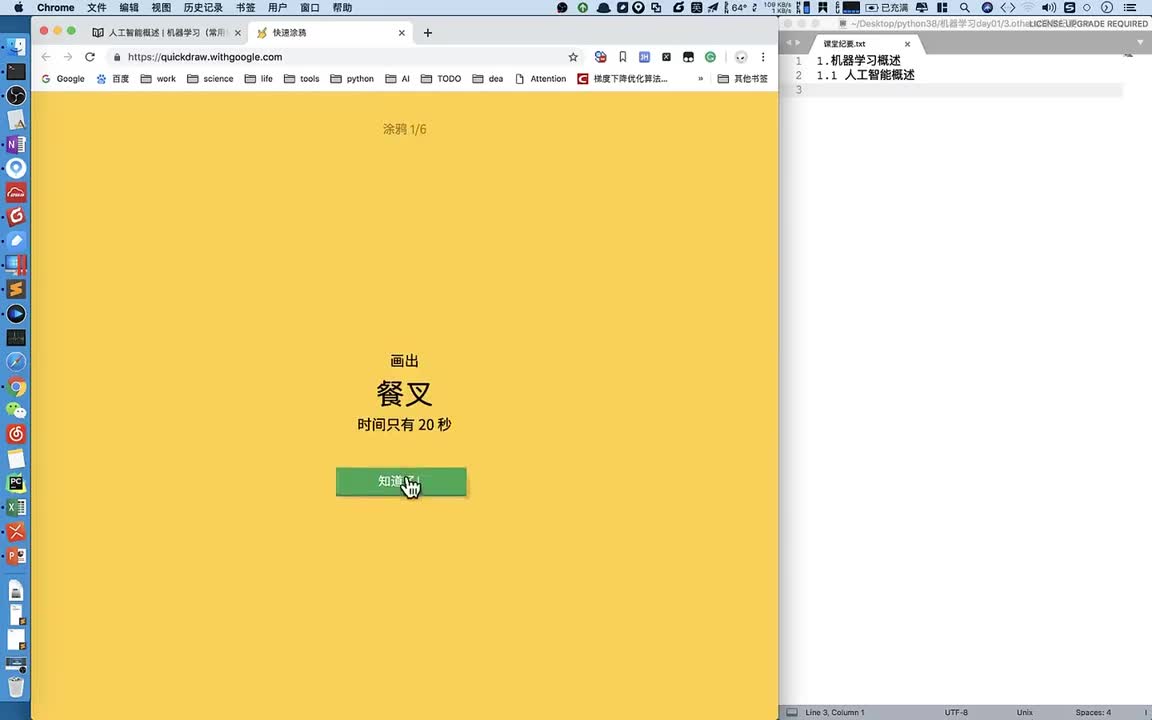Open Sublime Text from the Dock
1152x720 pixels.
[16, 289]
